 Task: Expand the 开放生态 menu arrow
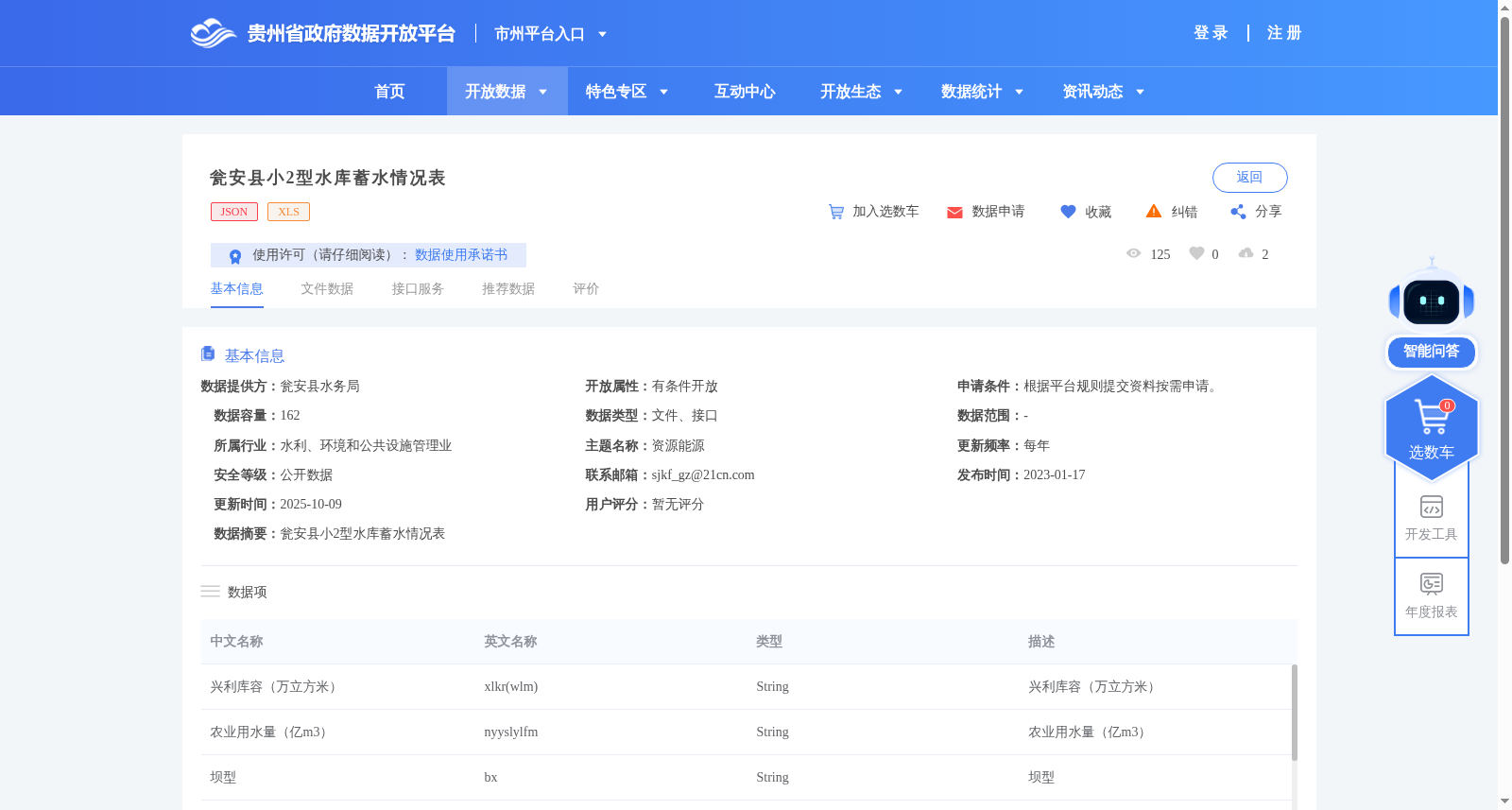coord(898,92)
